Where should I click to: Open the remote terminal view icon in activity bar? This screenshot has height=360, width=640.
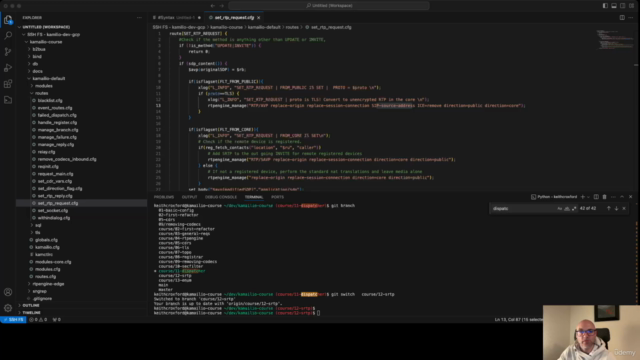(x=8, y=100)
